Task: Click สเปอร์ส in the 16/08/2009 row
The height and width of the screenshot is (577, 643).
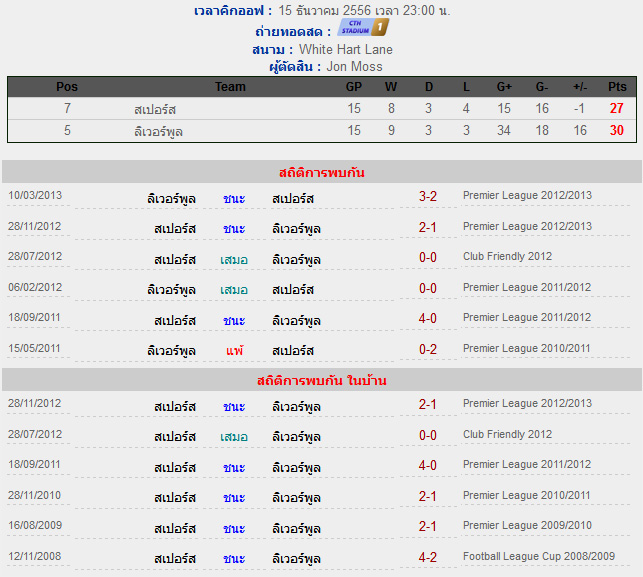Action: coord(175,529)
